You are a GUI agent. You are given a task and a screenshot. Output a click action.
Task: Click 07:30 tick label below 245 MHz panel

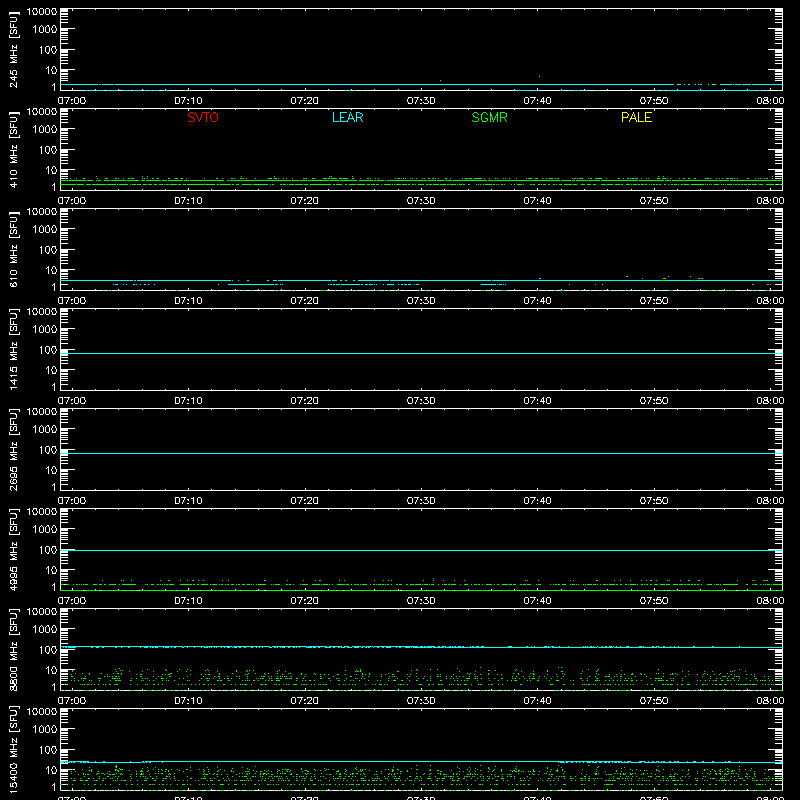pyautogui.click(x=421, y=101)
